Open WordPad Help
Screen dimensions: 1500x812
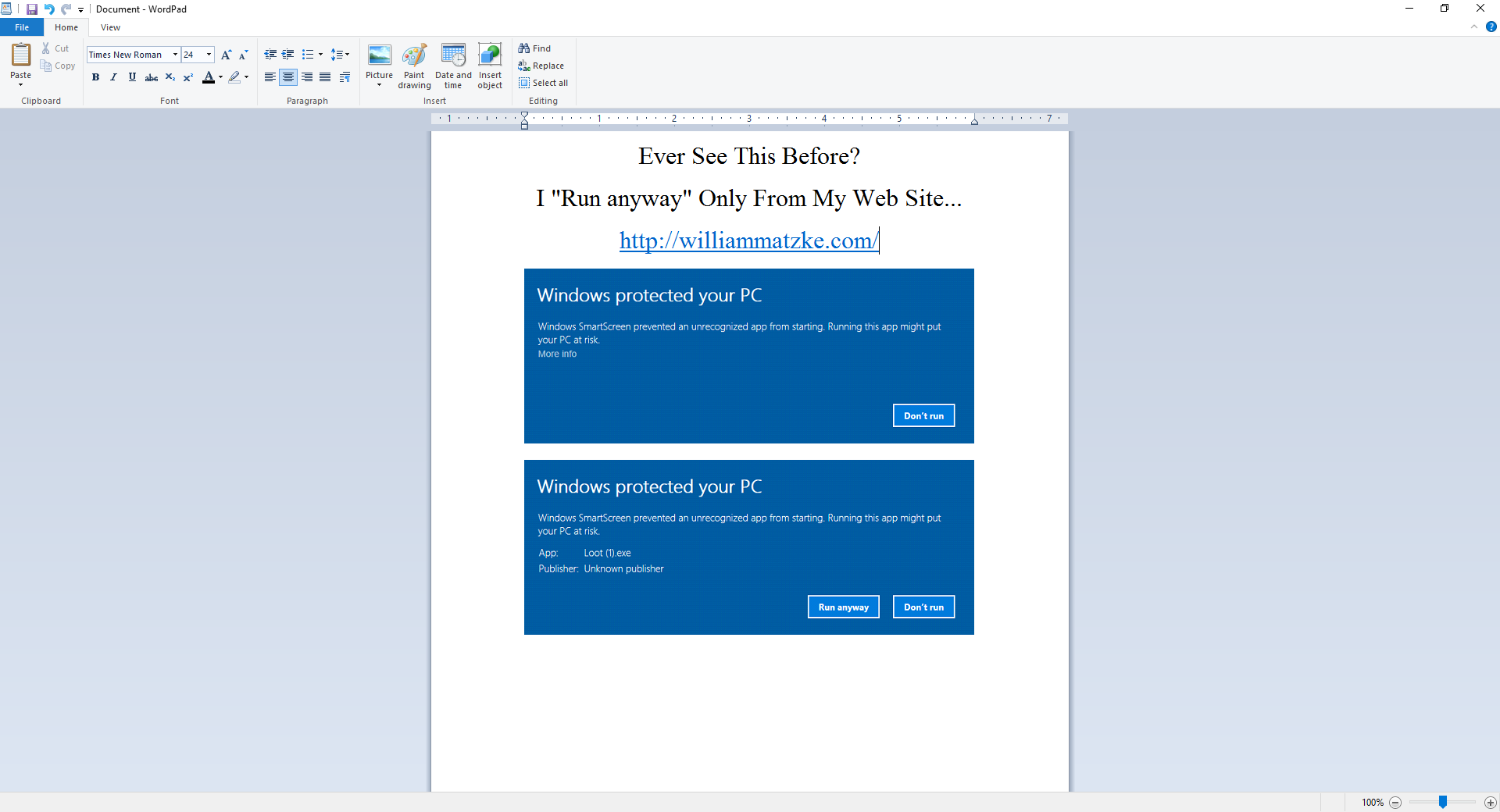pos(1491,27)
